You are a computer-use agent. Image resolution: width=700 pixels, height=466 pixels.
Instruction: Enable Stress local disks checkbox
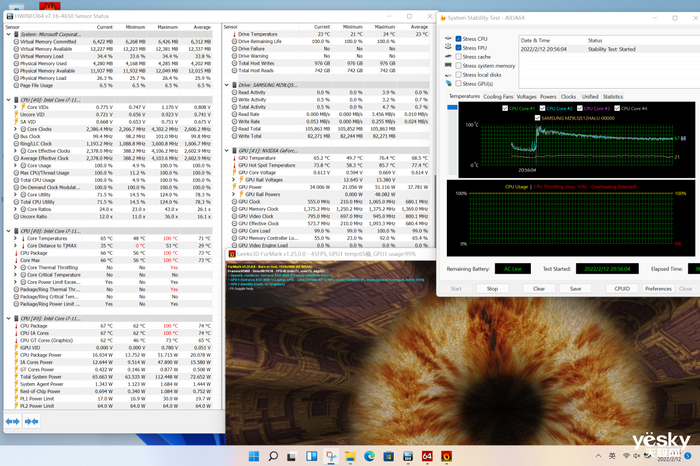point(458,75)
